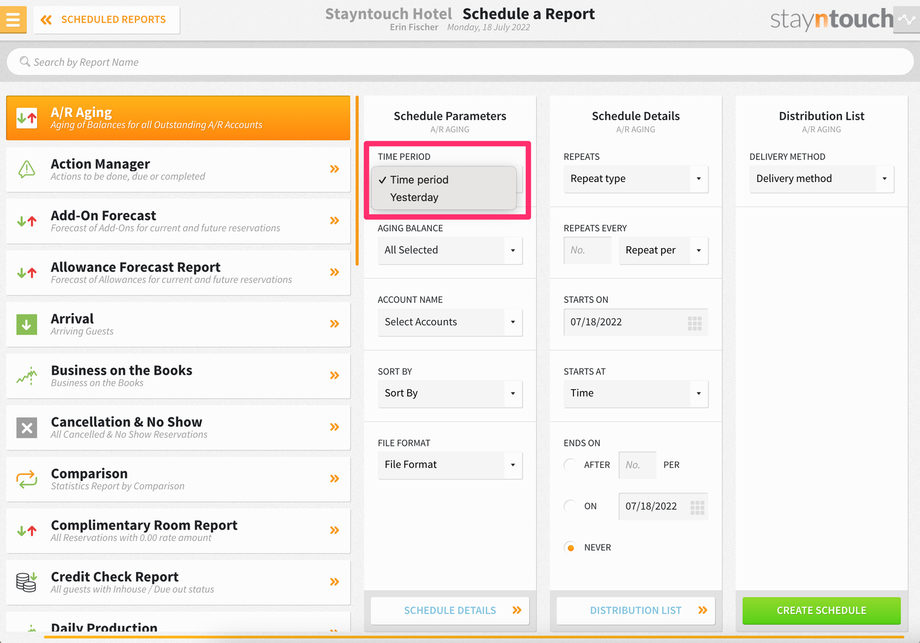Click the Schedule Details button
Viewport: 920px width, 643px height.
click(450, 611)
